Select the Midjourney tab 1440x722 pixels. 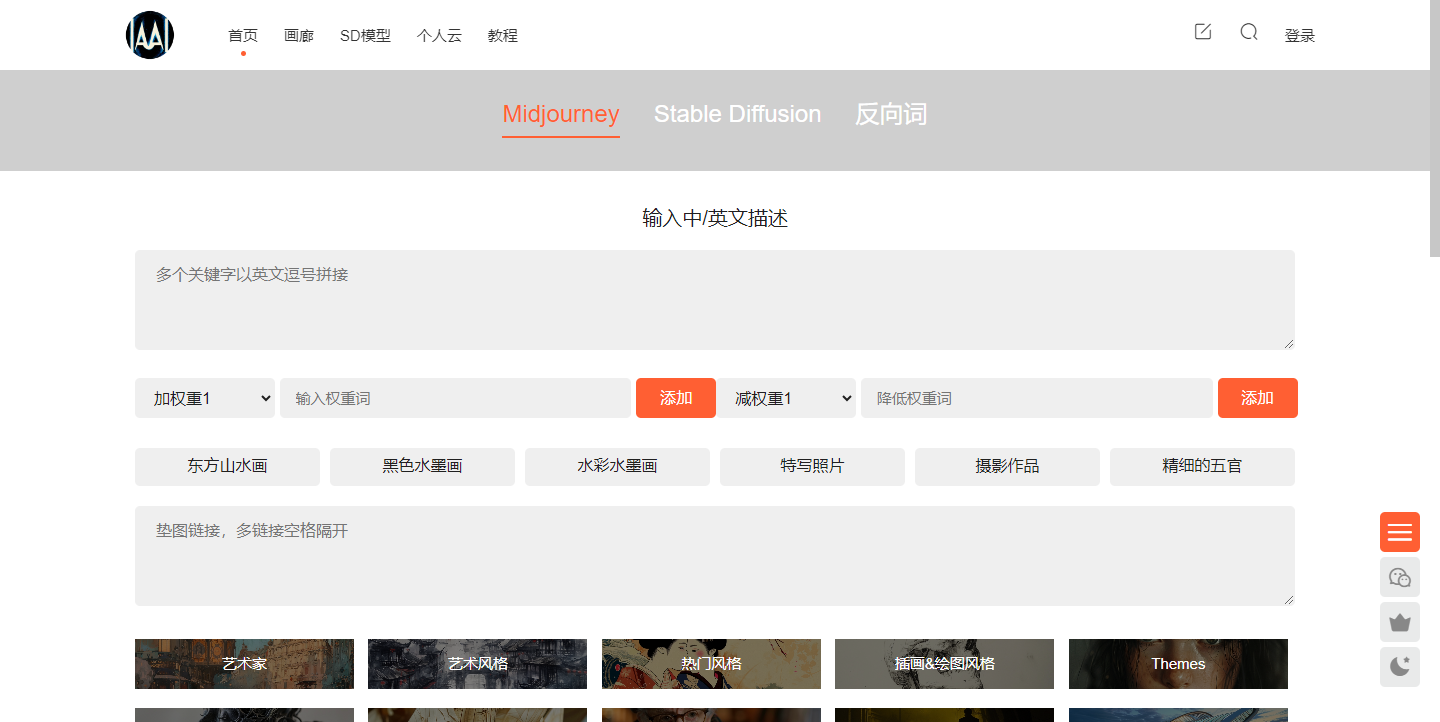coord(561,115)
